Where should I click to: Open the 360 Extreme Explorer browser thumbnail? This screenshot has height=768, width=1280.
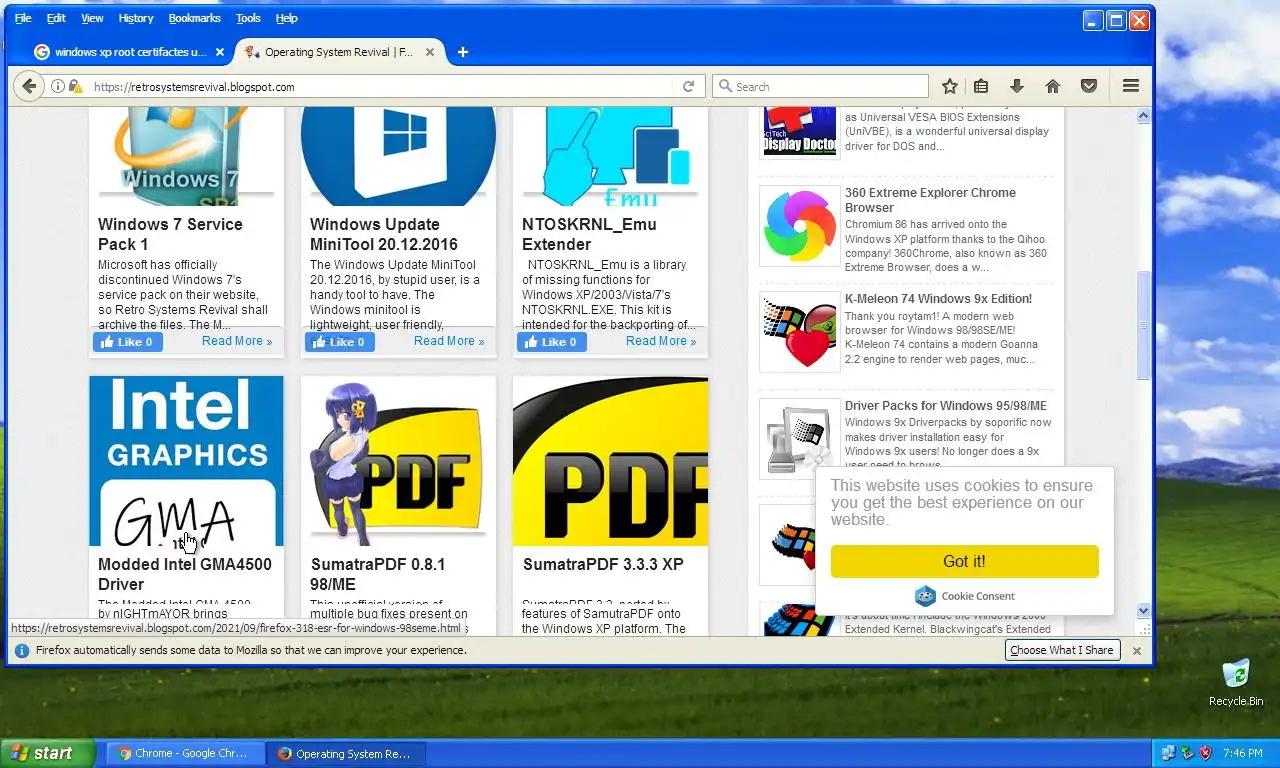(x=800, y=226)
